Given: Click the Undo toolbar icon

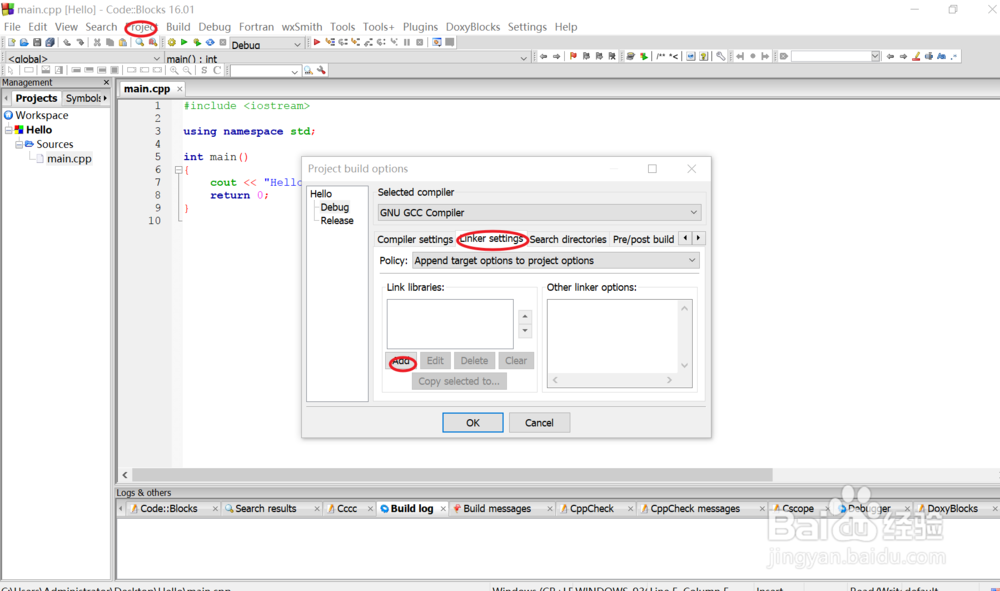Looking at the screenshot, I should (67, 42).
